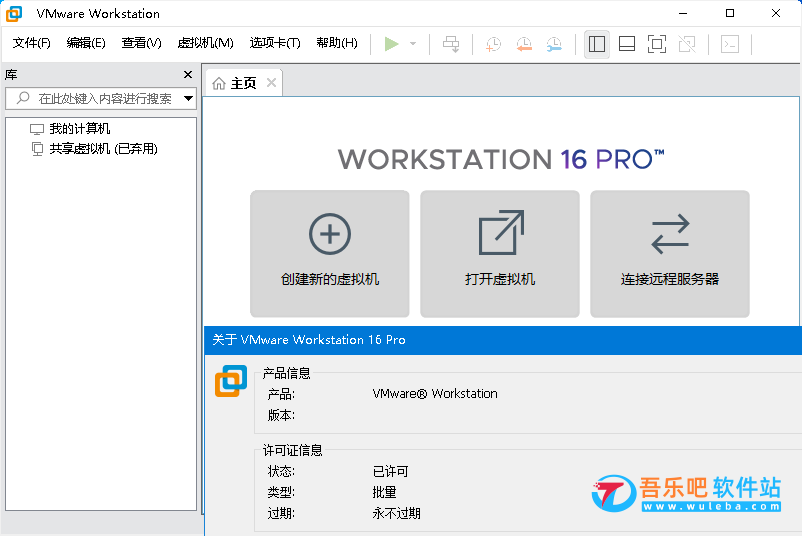
Task: Click the 永不过期 expiration value
Action: point(396,513)
